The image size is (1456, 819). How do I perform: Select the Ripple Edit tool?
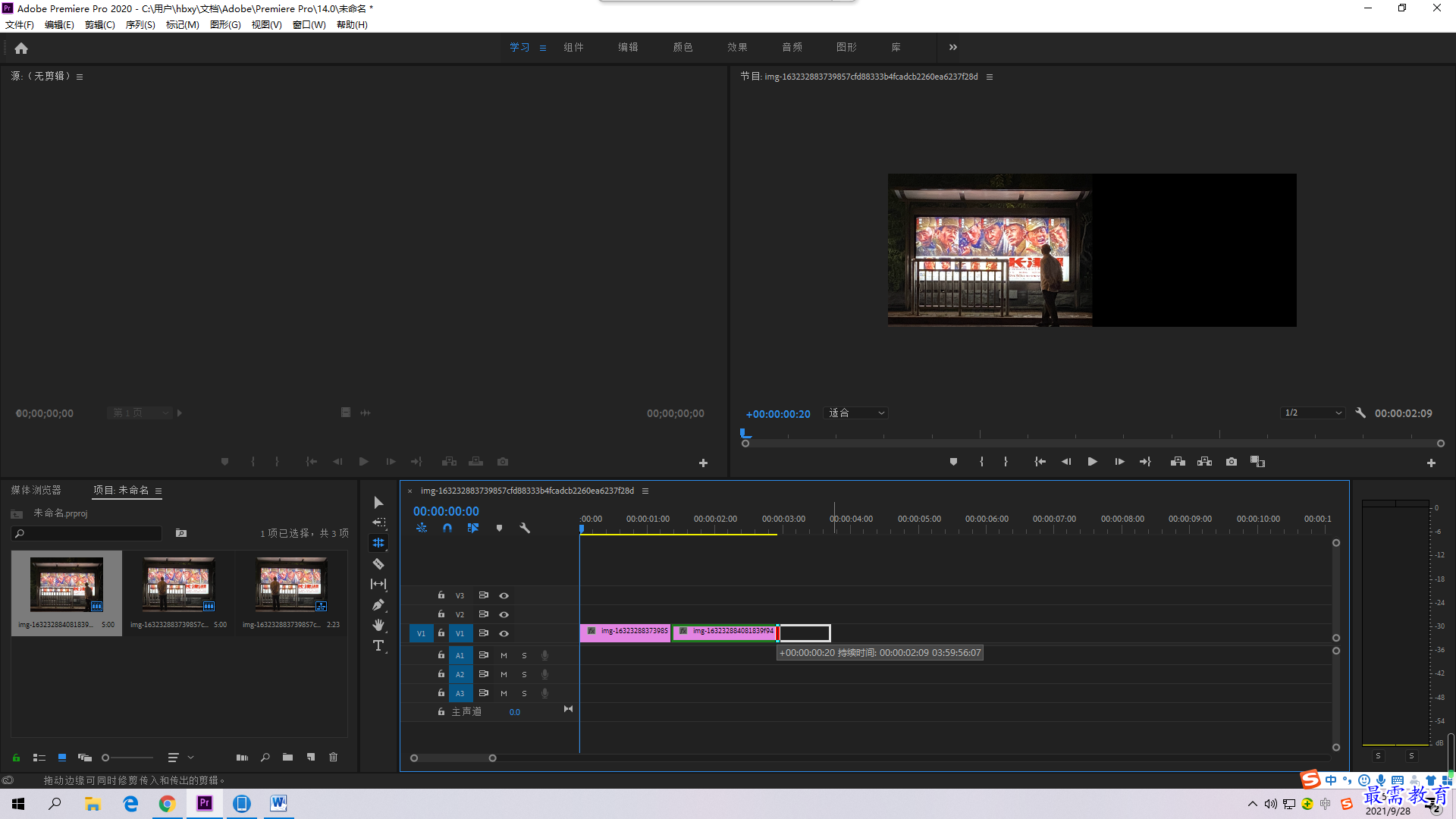[x=378, y=543]
